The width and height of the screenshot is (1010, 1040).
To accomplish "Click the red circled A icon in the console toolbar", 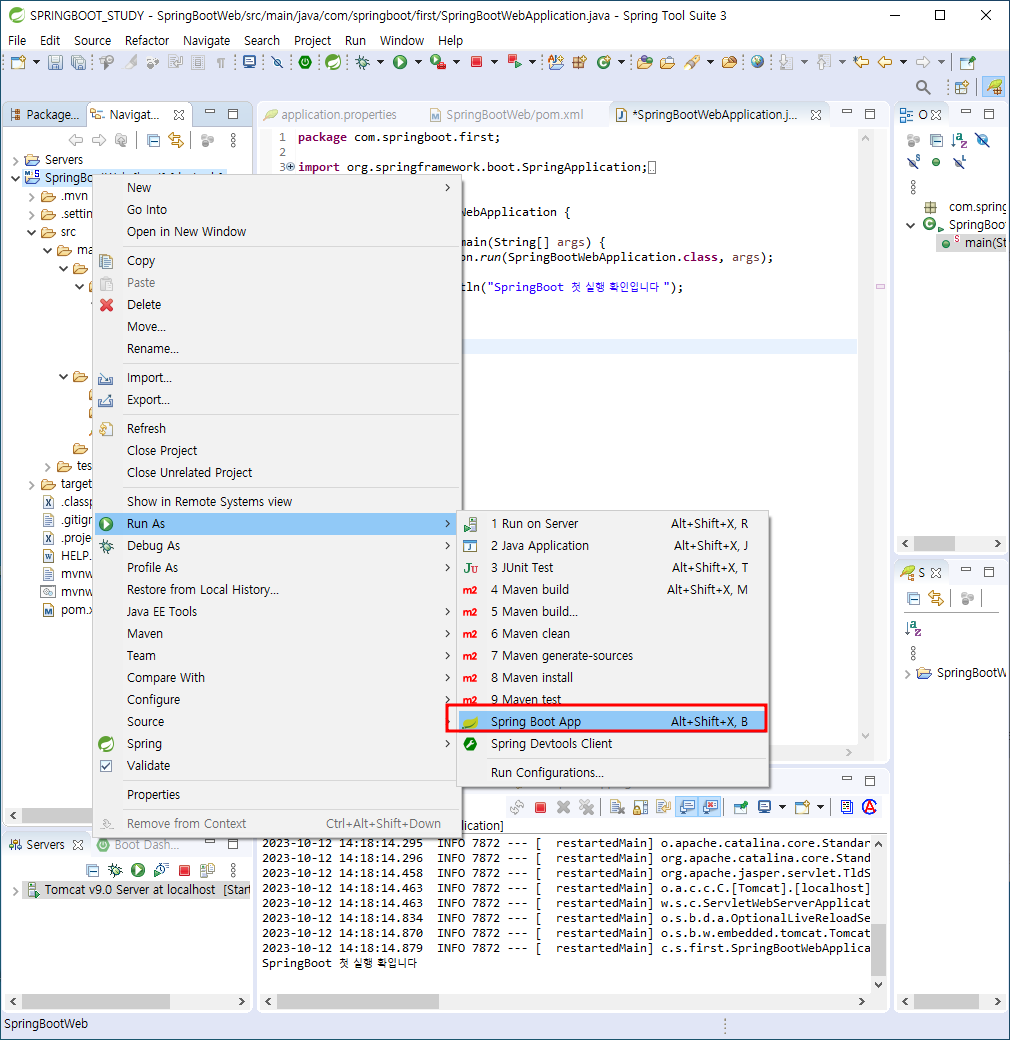I will [x=869, y=807].
